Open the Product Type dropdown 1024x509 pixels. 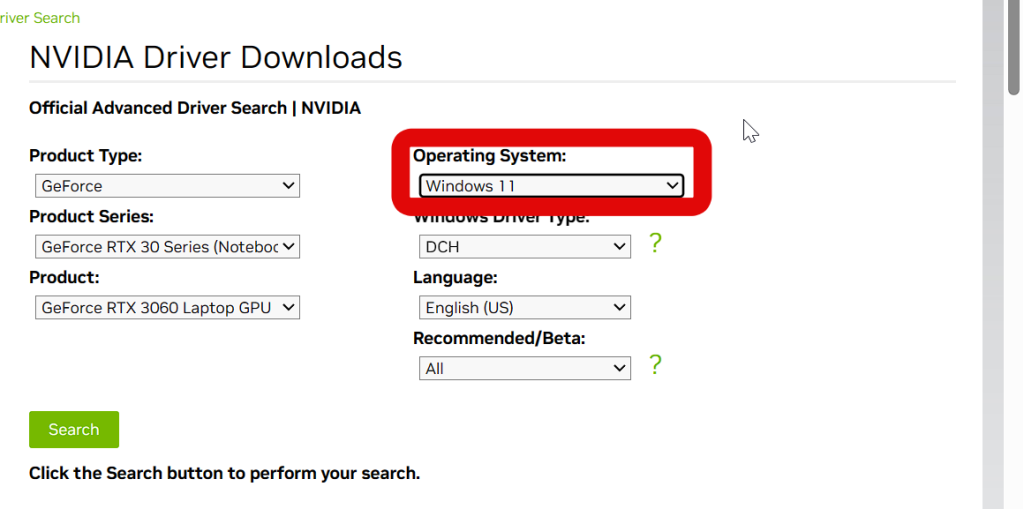[166, 186]
